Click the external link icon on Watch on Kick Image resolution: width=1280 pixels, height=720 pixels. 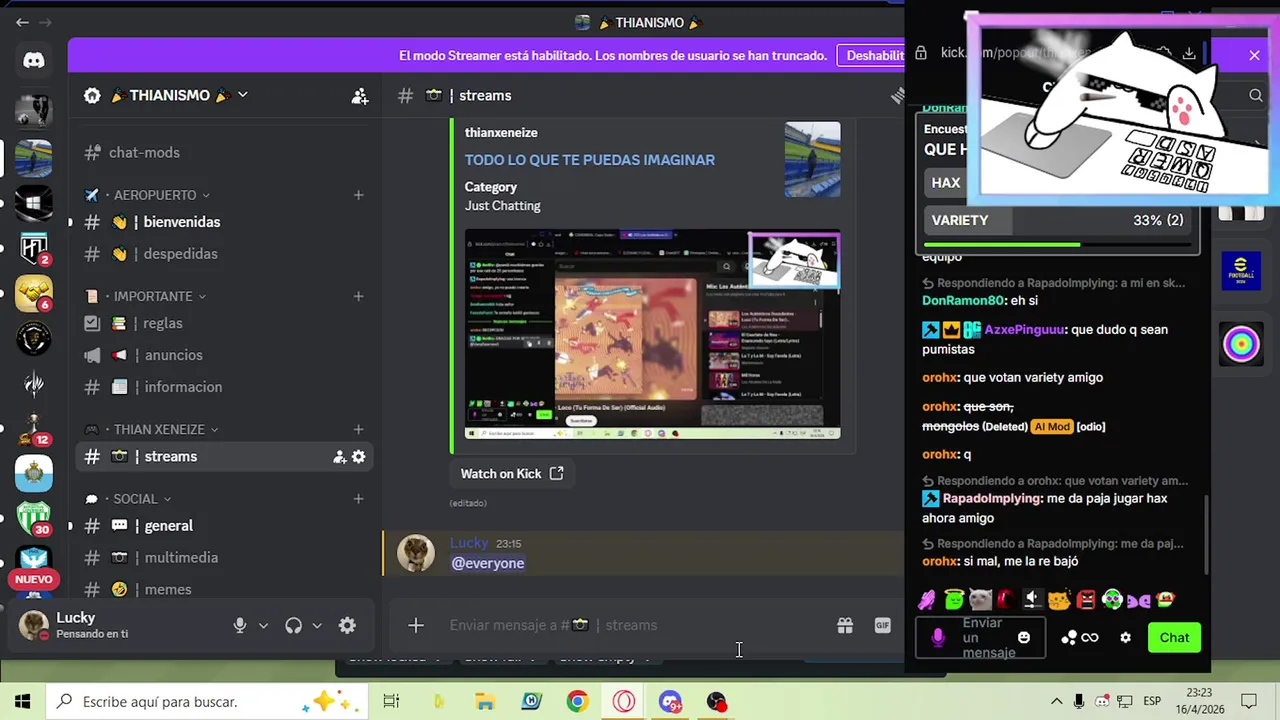point(557,473)
